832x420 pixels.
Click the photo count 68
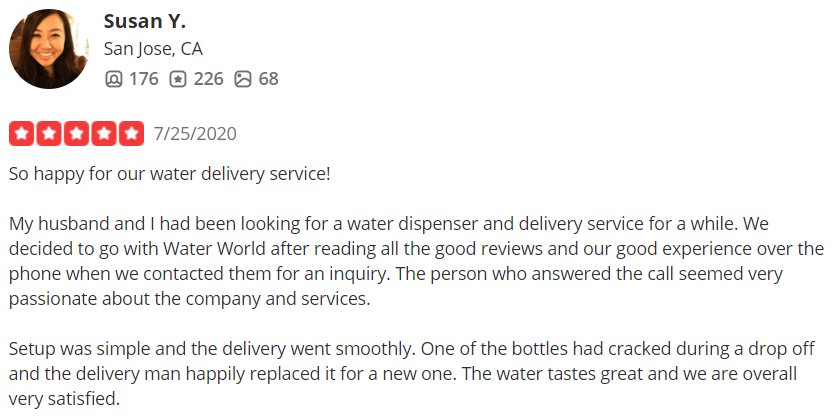[x=268, y=78]
